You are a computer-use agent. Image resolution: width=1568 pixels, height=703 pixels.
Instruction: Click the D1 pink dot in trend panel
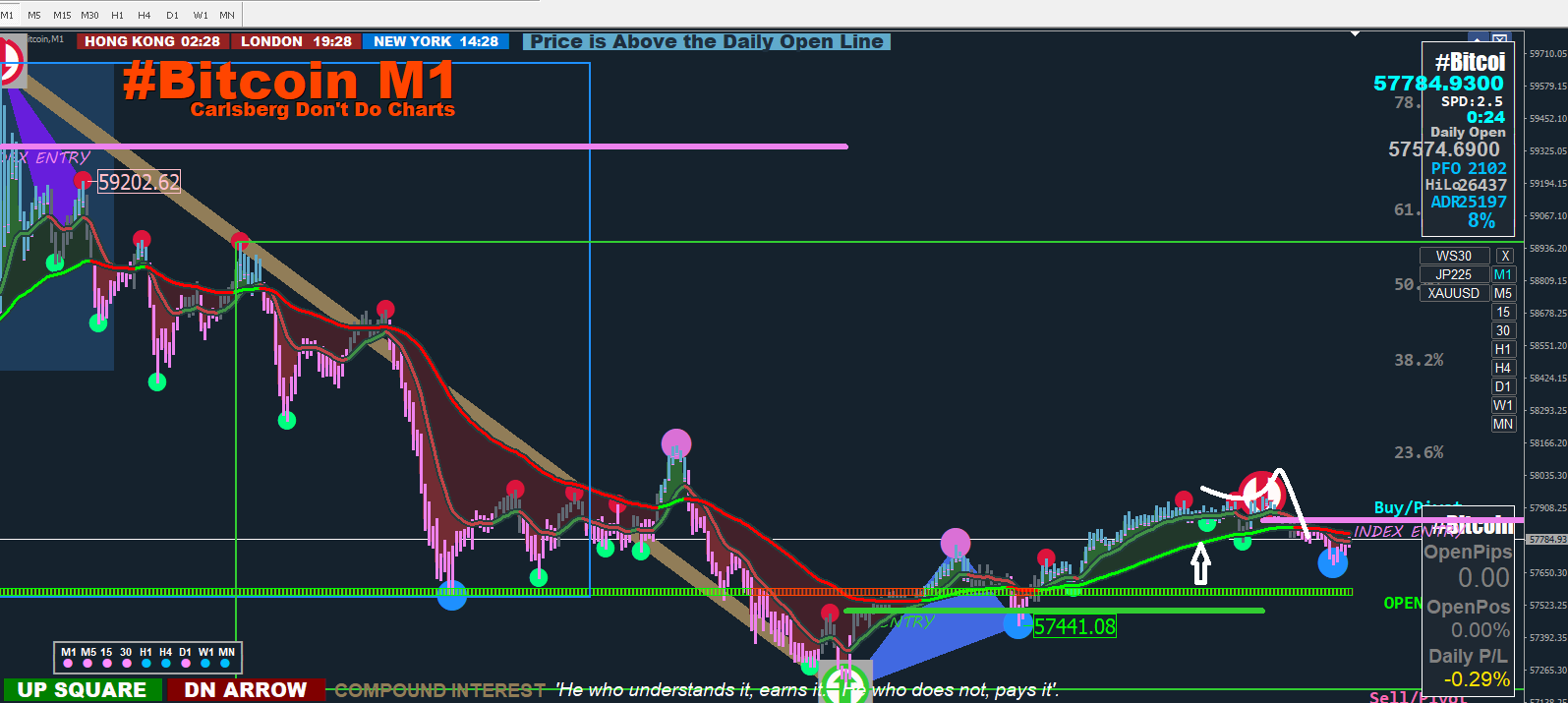point(186,664)
